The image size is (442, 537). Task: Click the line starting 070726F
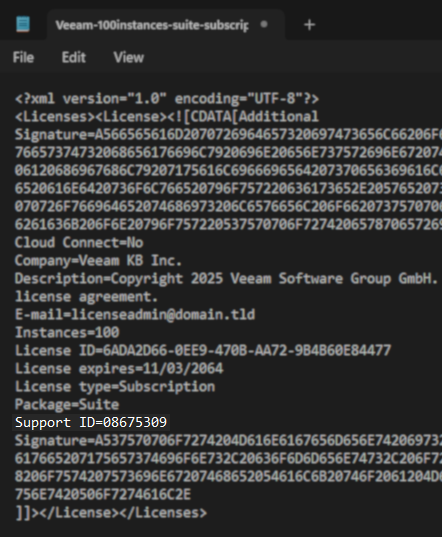pos(228,207)
